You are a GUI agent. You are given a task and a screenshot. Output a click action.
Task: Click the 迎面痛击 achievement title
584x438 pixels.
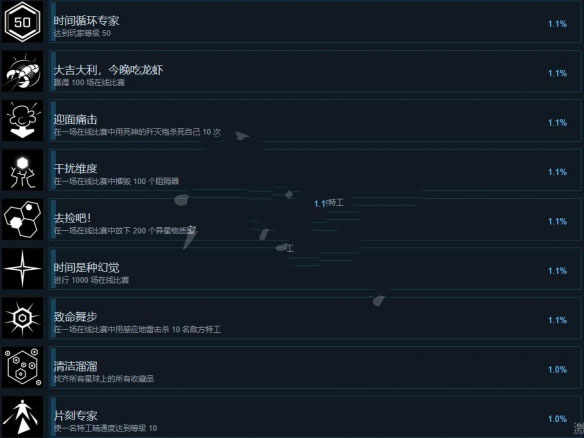[75, 119]
